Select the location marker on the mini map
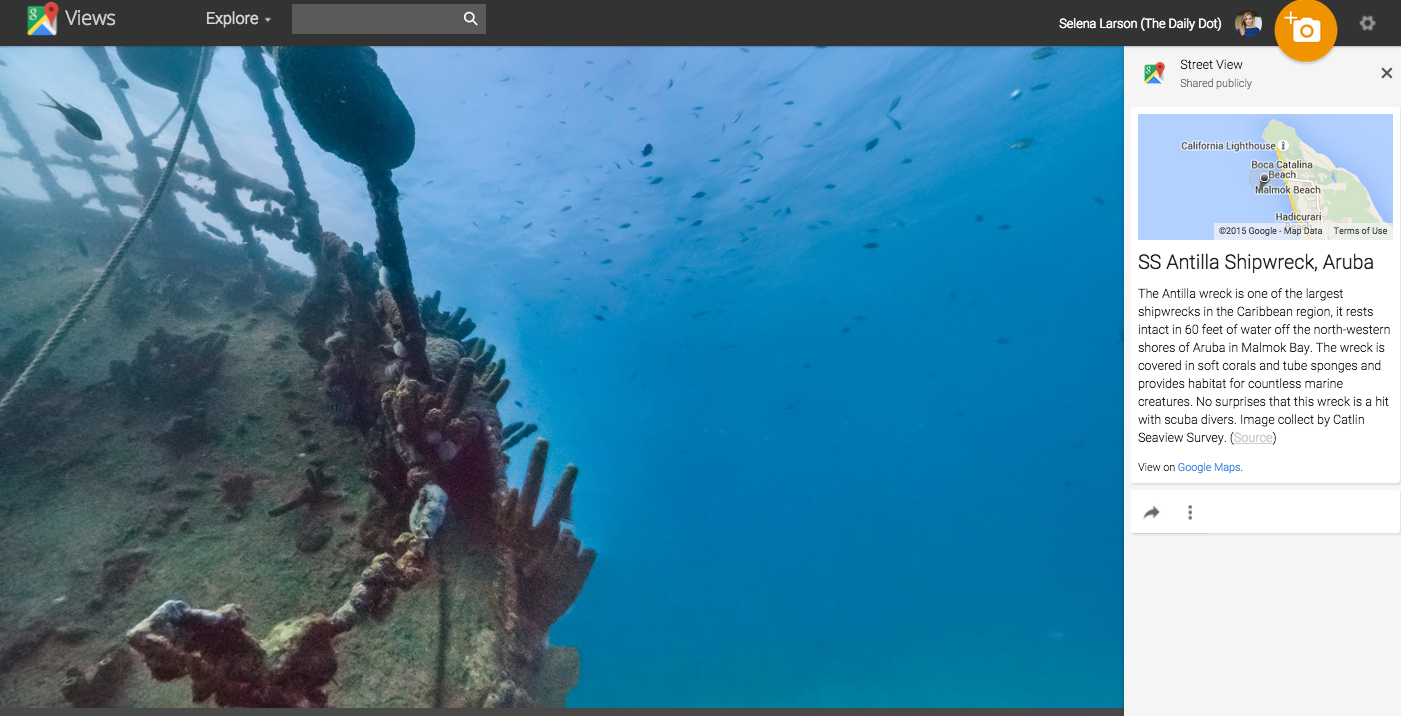The width and height of the screenshot is (1401, 716). click(1264, 179)
